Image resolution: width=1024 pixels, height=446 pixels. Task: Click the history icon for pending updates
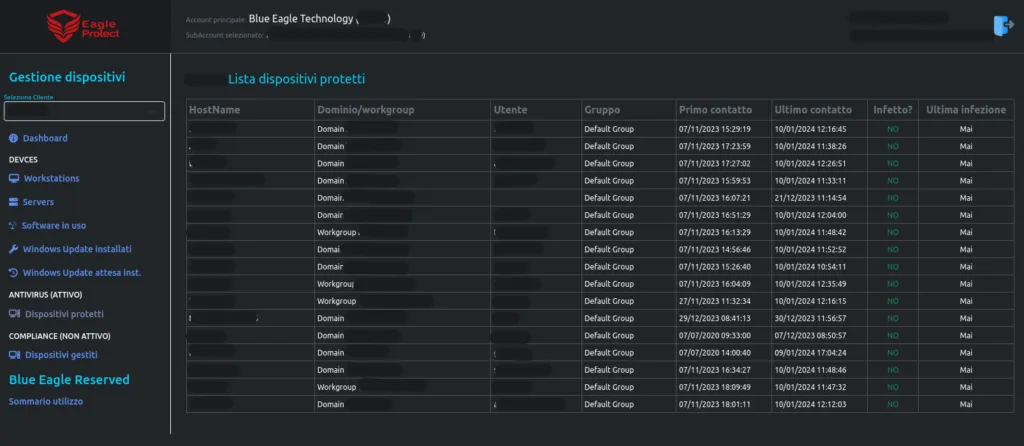click(13, 273)
